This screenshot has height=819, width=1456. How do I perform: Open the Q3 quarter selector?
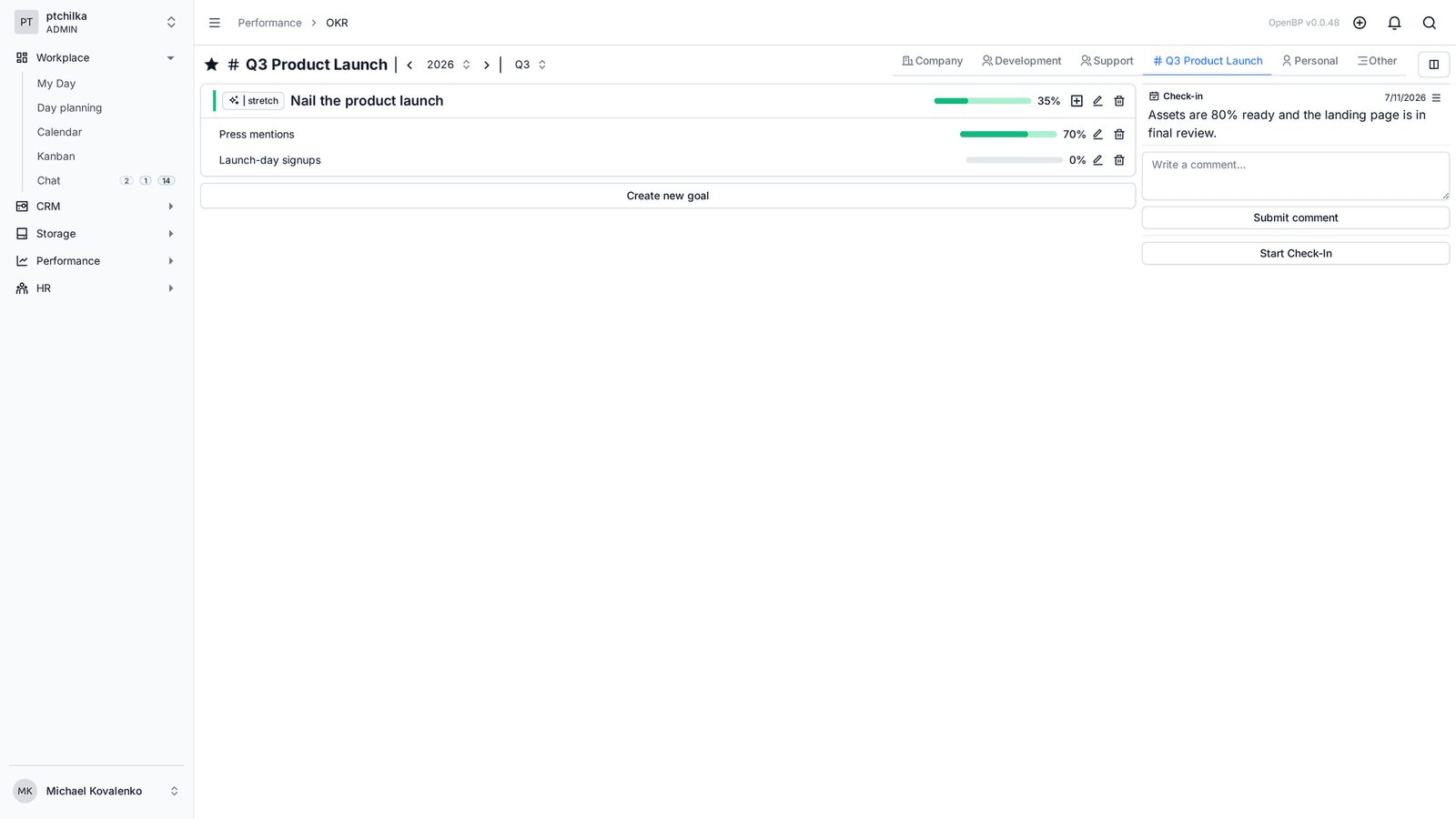pyautogui.click(x=531, y=65)
